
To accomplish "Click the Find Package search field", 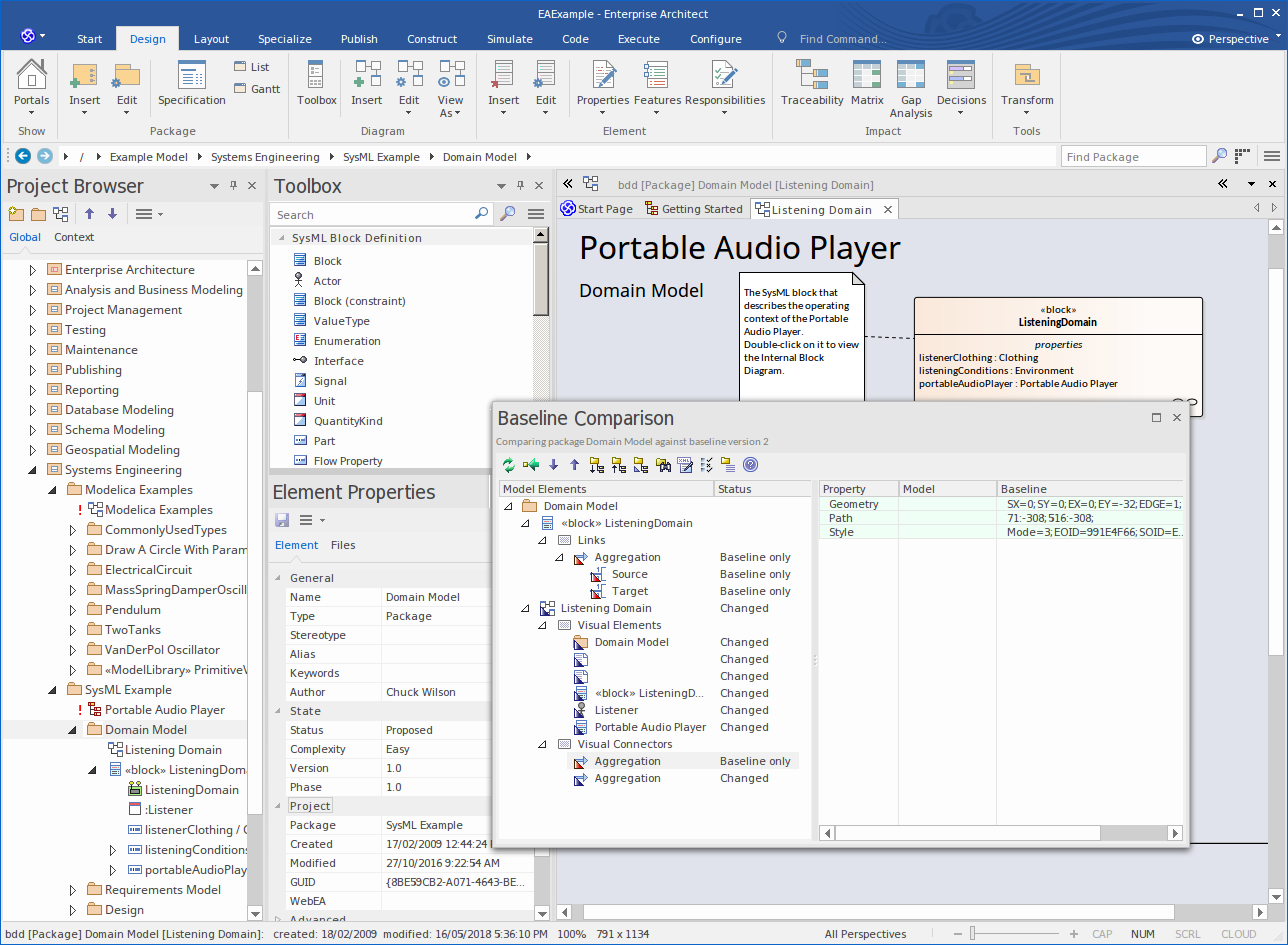I will point(1132,157).
